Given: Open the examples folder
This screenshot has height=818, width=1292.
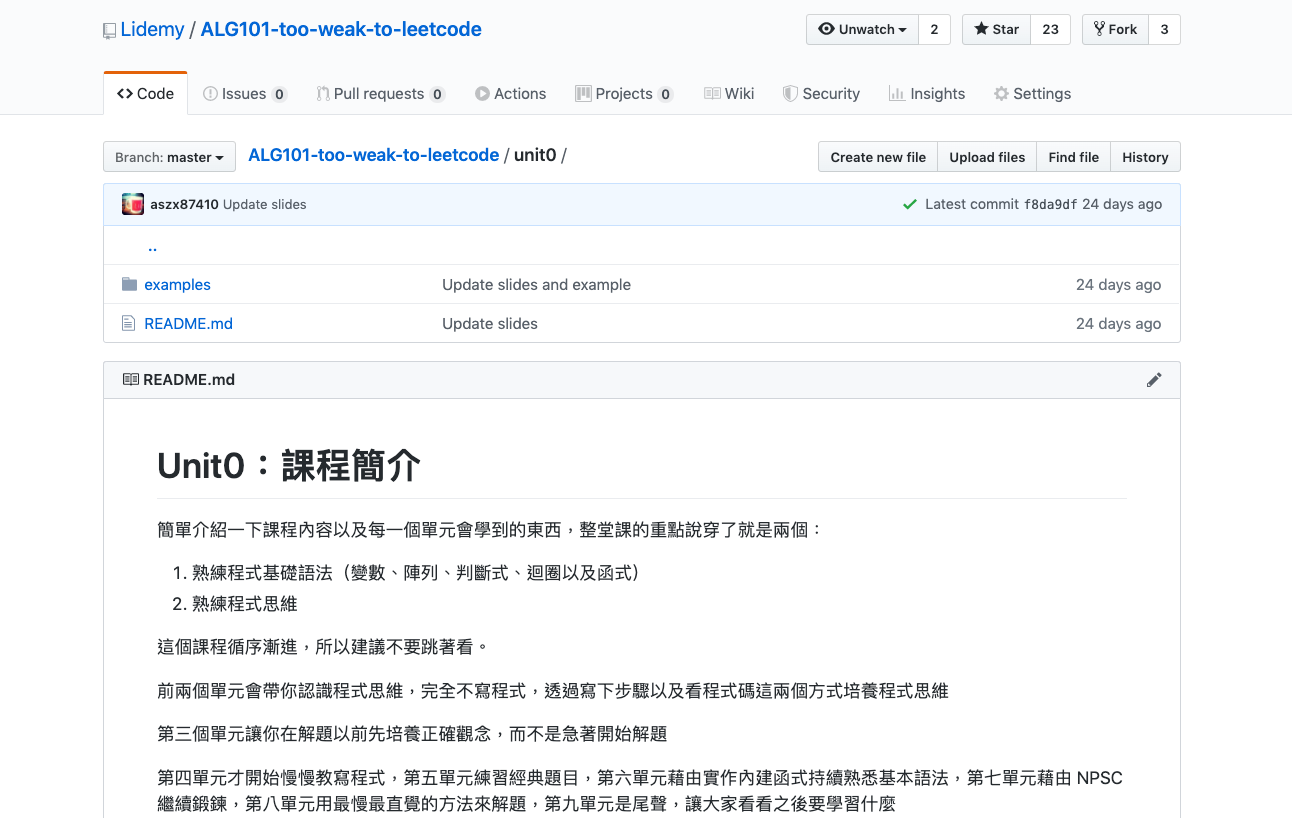Looking at the screenshot, I should [x=177, y=285].
